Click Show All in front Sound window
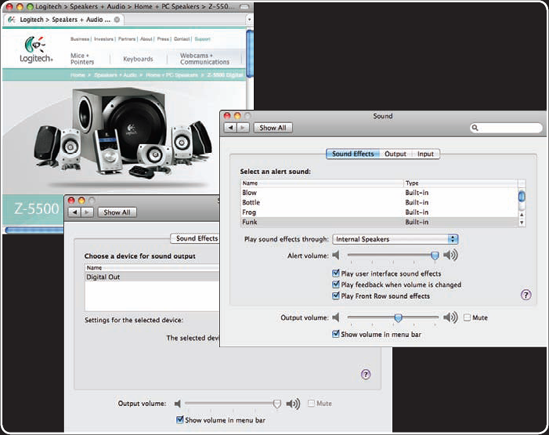This screenshot has height=435, width=549. pos(273,128)
